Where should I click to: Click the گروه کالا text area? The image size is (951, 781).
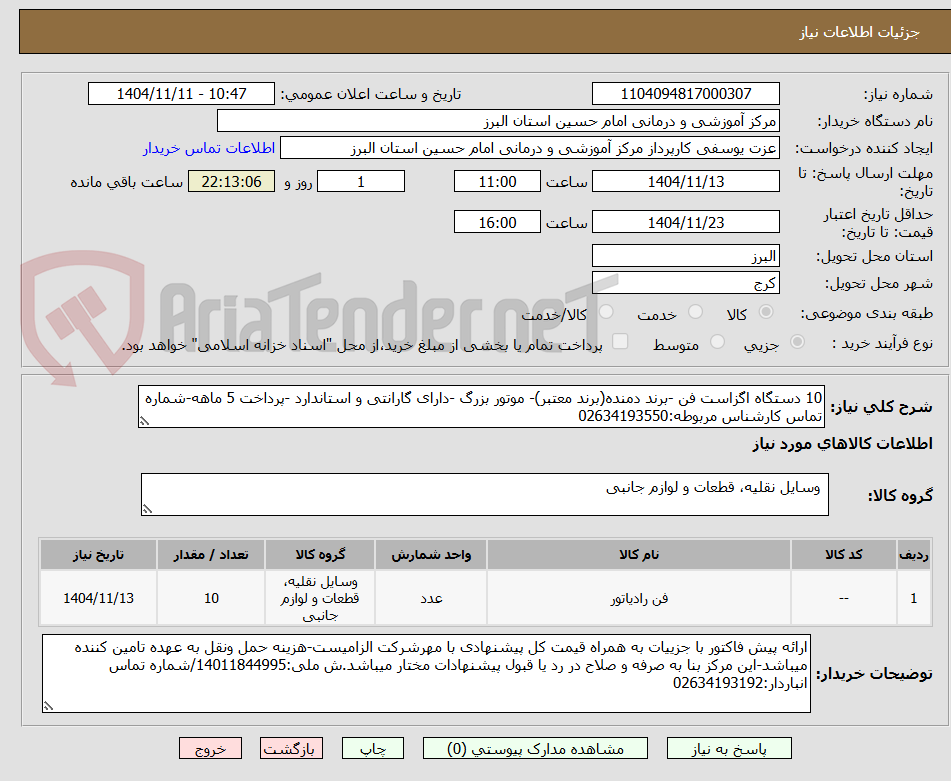[x=485, y=495]
